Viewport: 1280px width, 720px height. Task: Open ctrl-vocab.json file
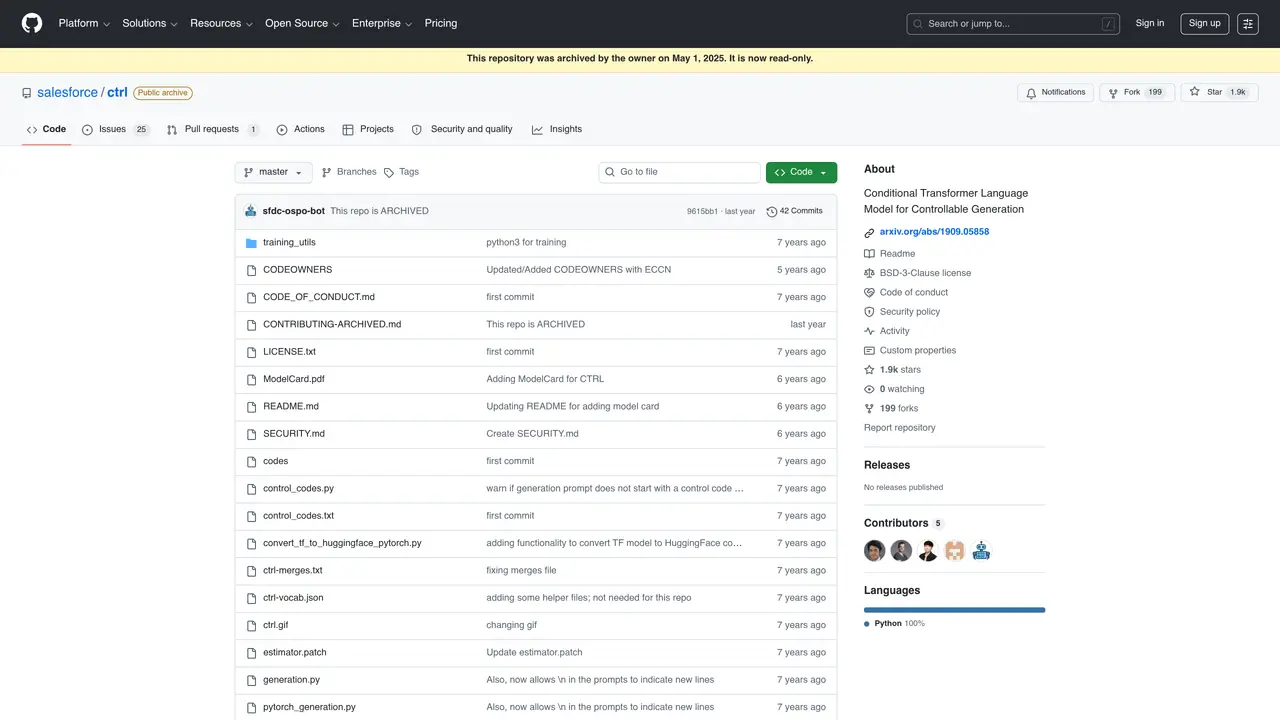pyautogui.click(x=293, y=598)
